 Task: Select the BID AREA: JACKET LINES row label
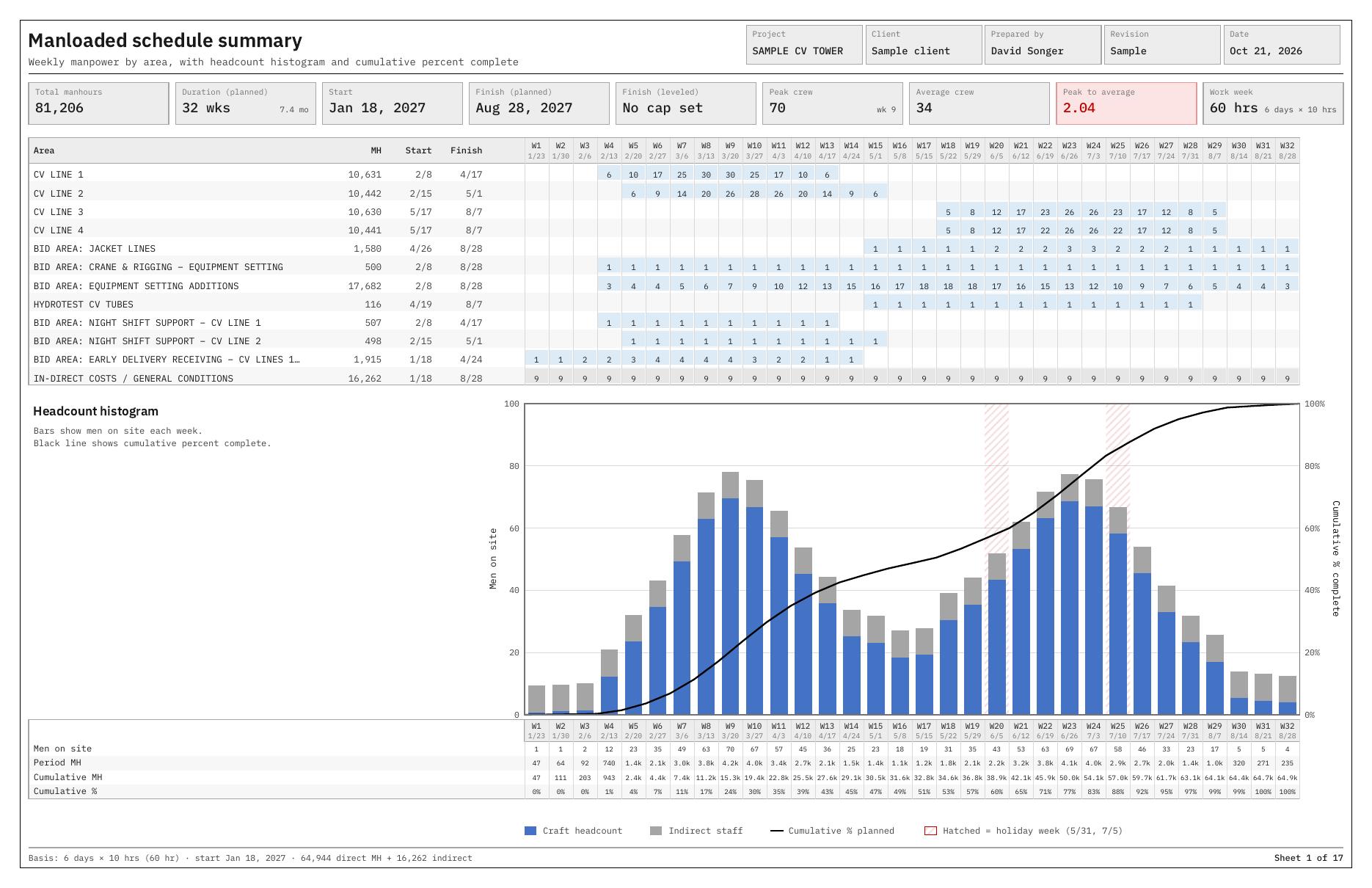coord(95,249)
